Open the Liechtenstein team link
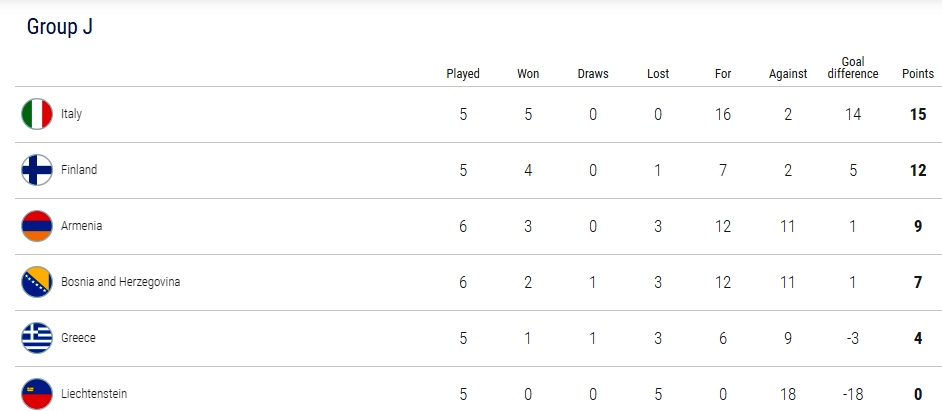 94,394
